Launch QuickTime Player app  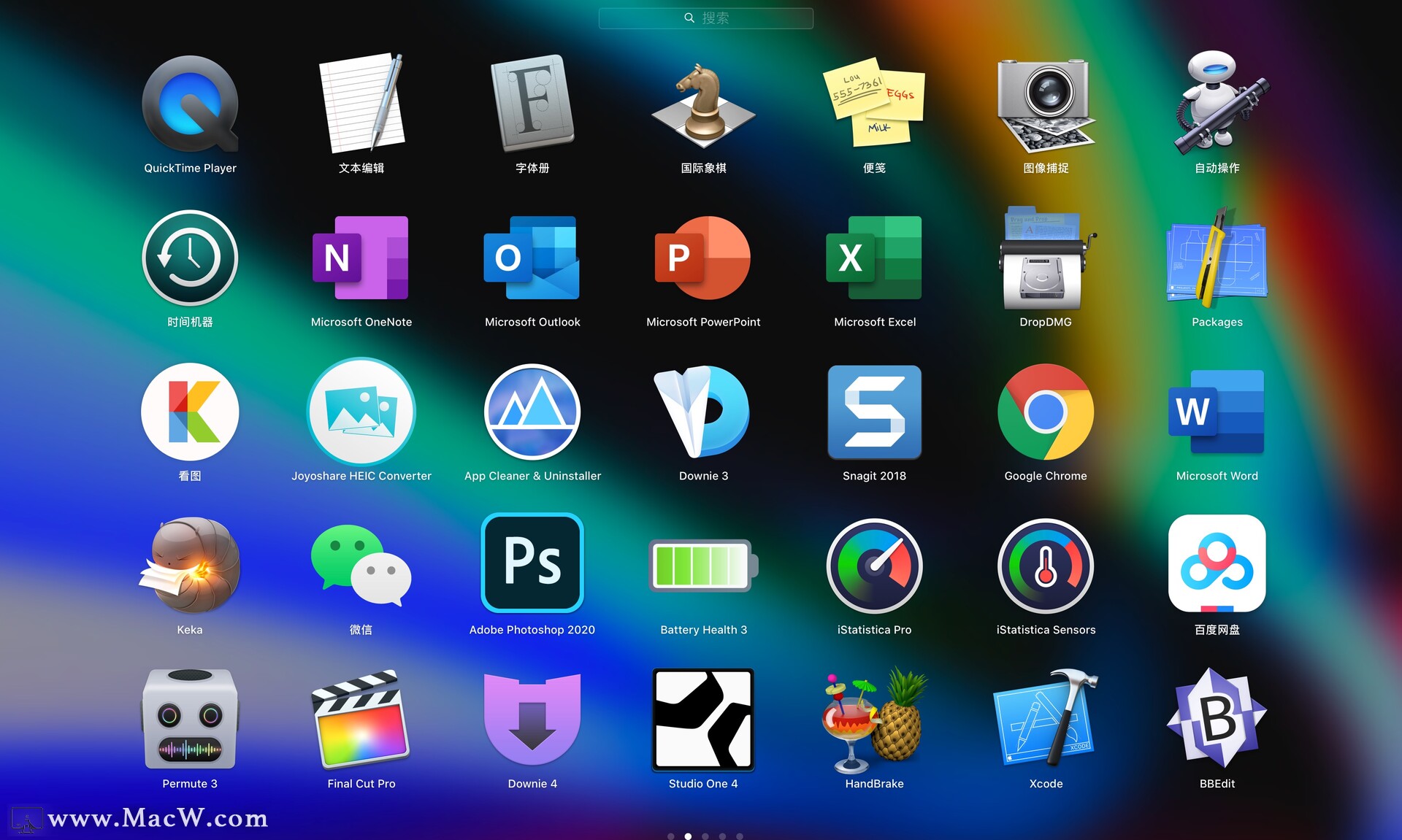[x=190, y=104]
